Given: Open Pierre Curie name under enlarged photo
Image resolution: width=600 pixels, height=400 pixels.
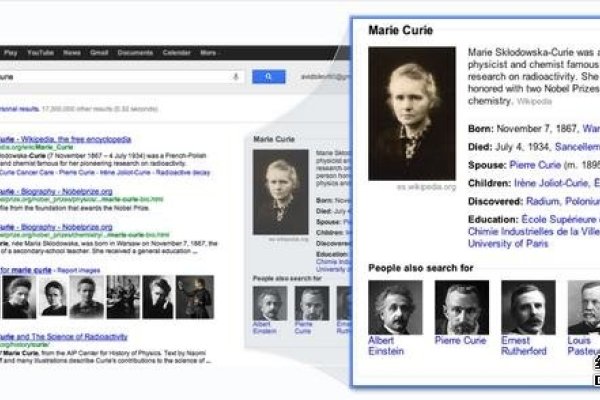Looking at the screenshot, I should click(x=460, y=340).
